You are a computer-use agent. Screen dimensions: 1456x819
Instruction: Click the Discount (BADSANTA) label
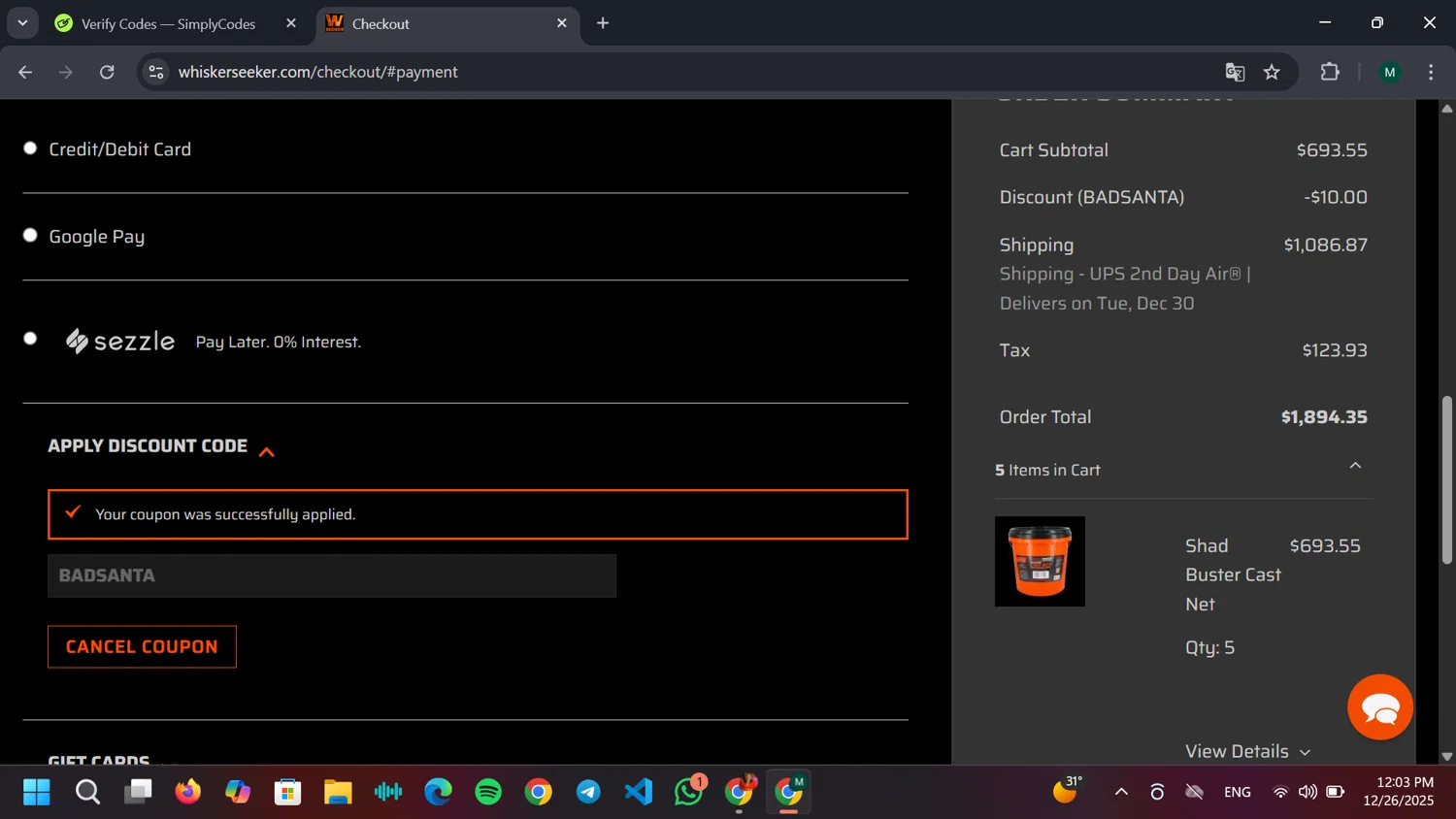pos(1092,197)
